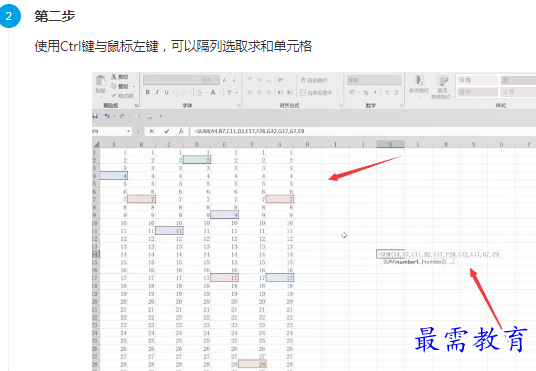Screen dimensions: 536x371
Task: Open the font size 11 dropdown
Action: (217, 80)
